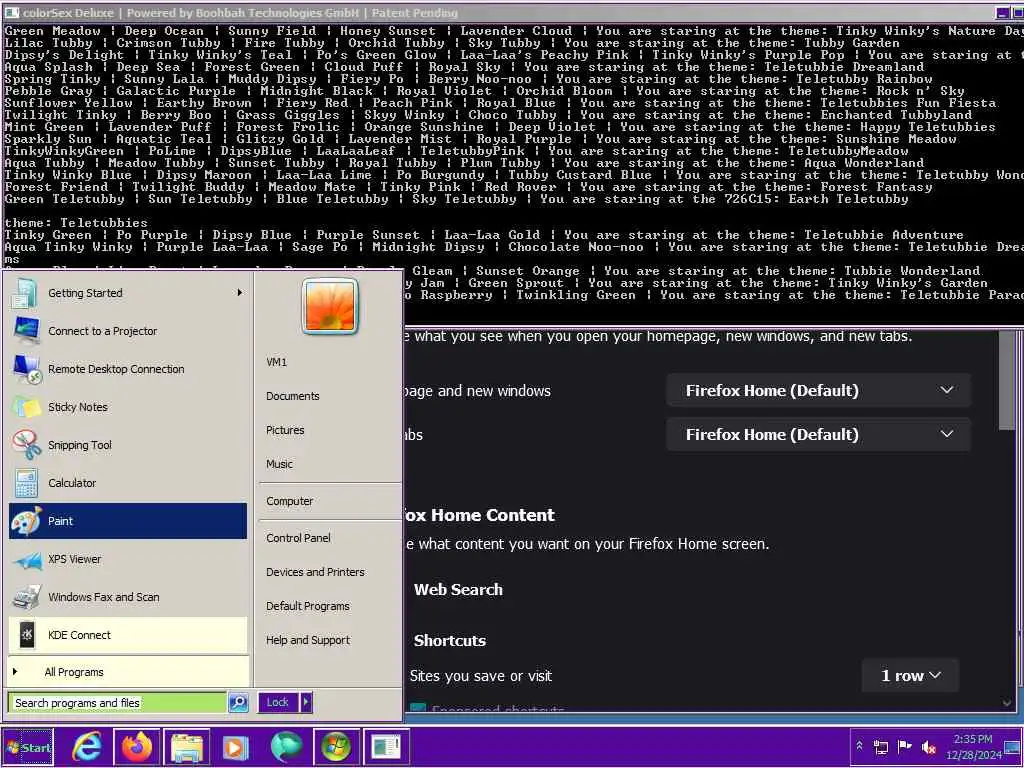The width and height of the screenshot is (1024, 768).
Task: Open new tabs Firefox Home dropdown
Action: [x=818, y=434]
